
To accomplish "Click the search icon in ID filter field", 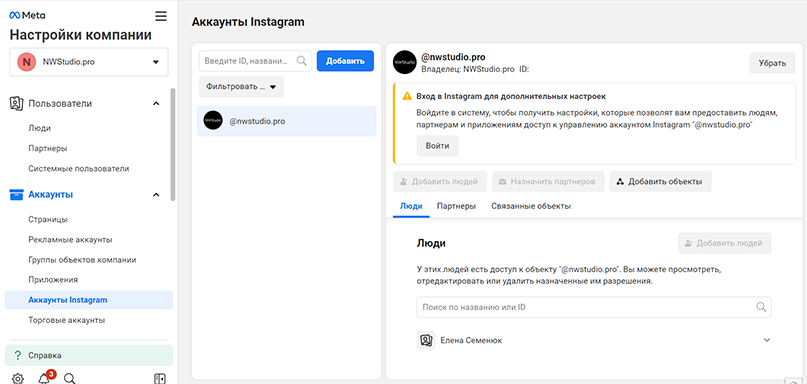I will (302, 61).
